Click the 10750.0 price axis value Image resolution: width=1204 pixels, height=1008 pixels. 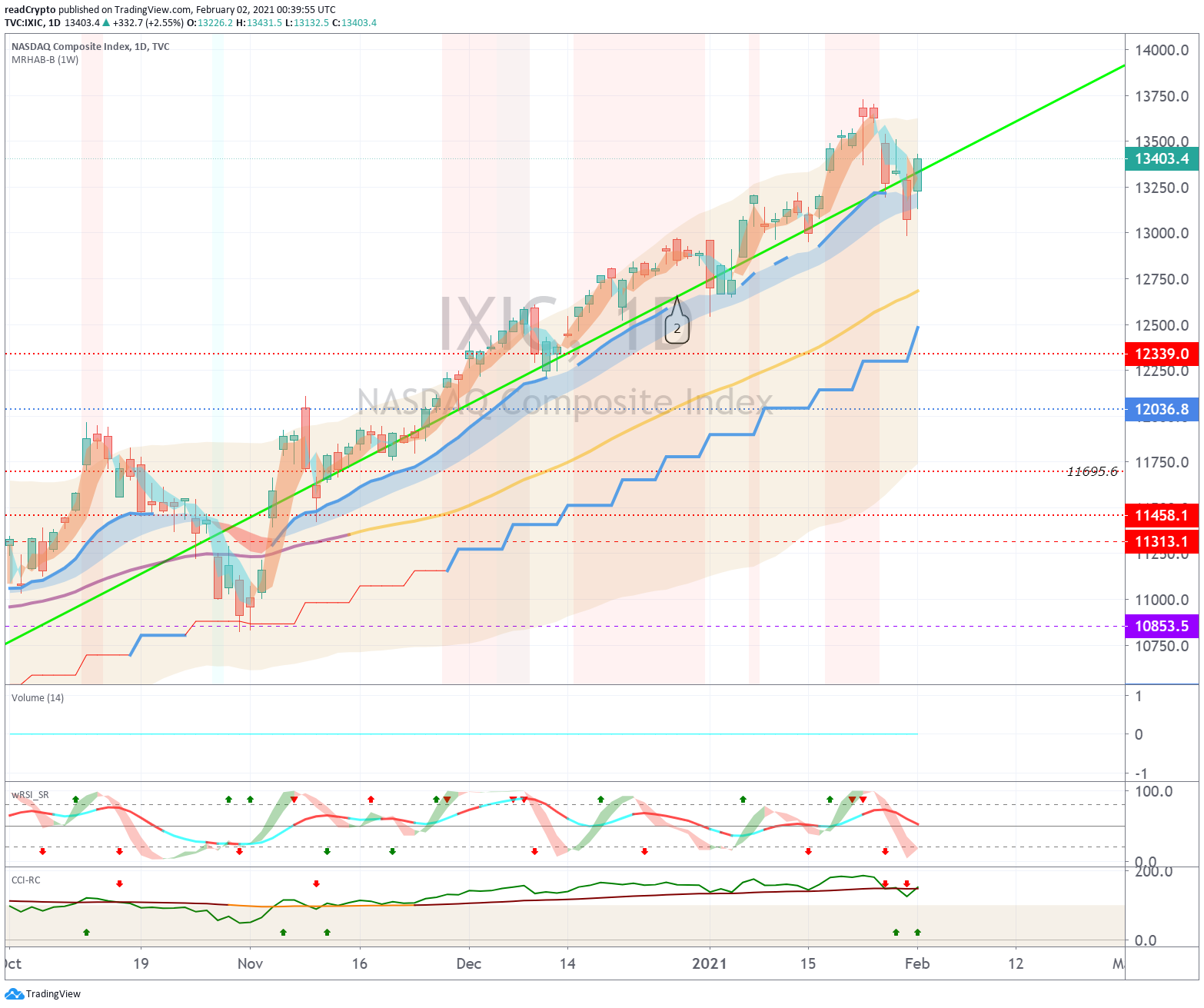click(x=1162, y=647)
